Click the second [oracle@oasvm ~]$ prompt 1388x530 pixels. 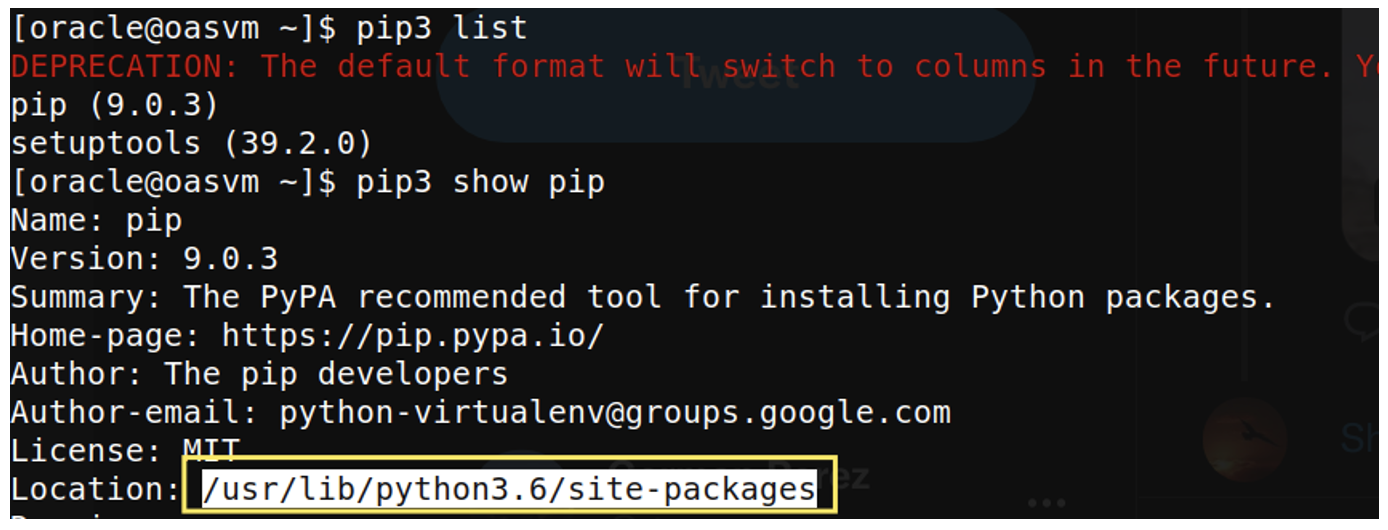click(174, 182)
